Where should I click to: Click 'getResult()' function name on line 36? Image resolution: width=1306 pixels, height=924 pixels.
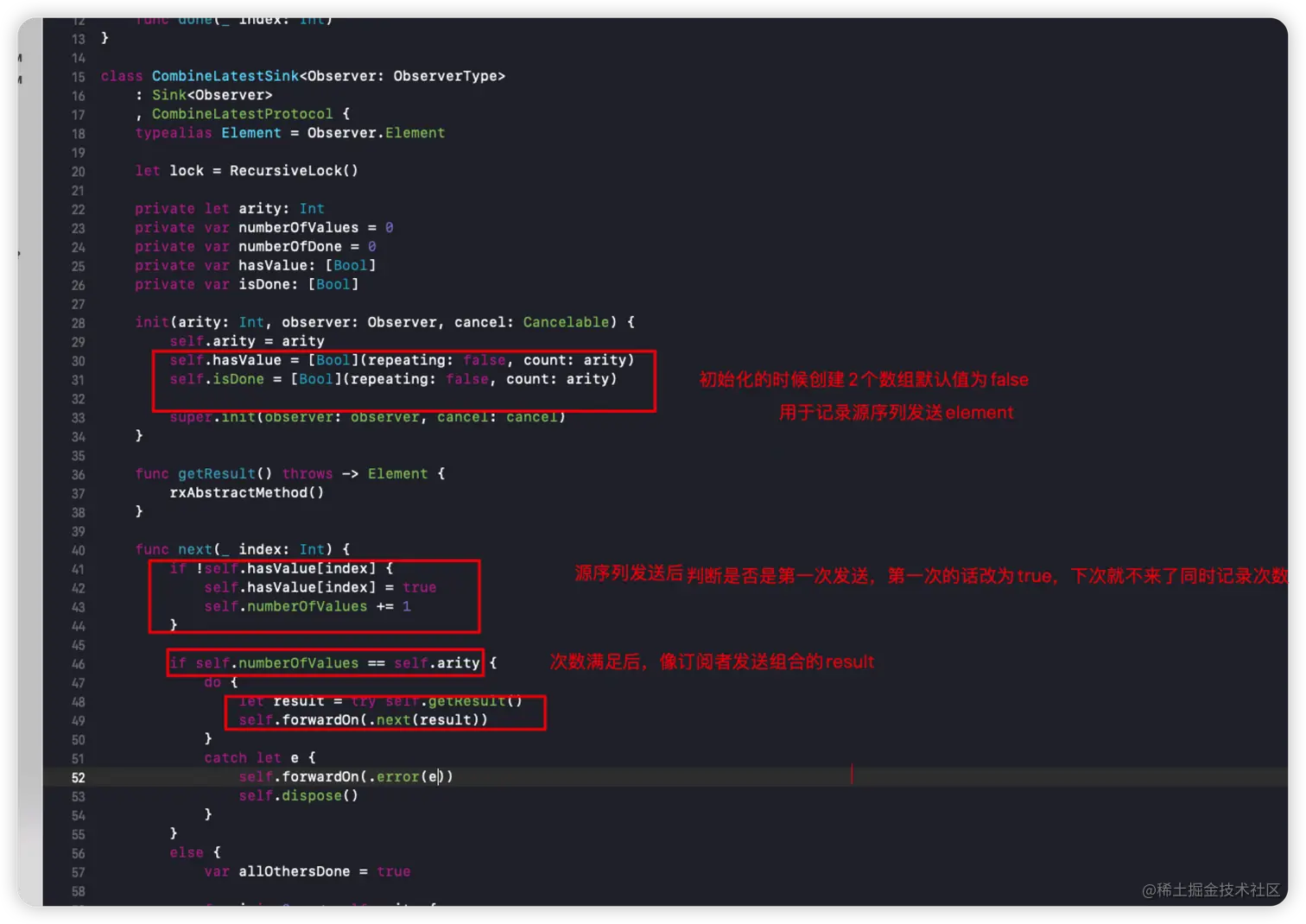coord(225,474)
